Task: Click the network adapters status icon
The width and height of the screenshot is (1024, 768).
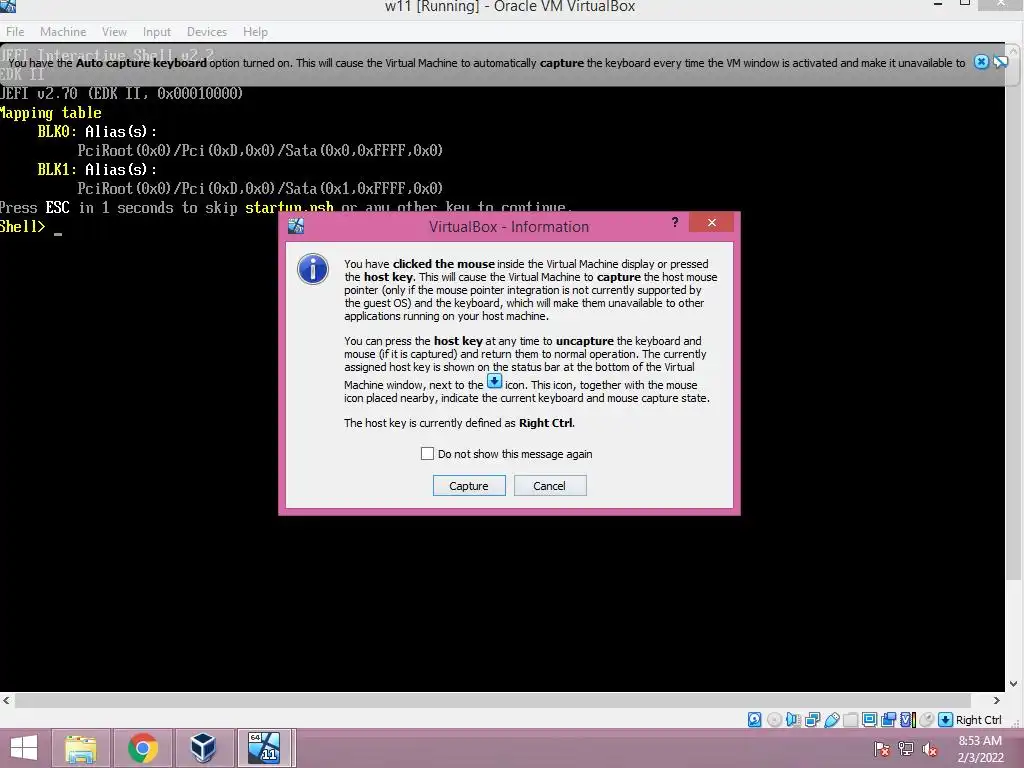Action: 812,720
